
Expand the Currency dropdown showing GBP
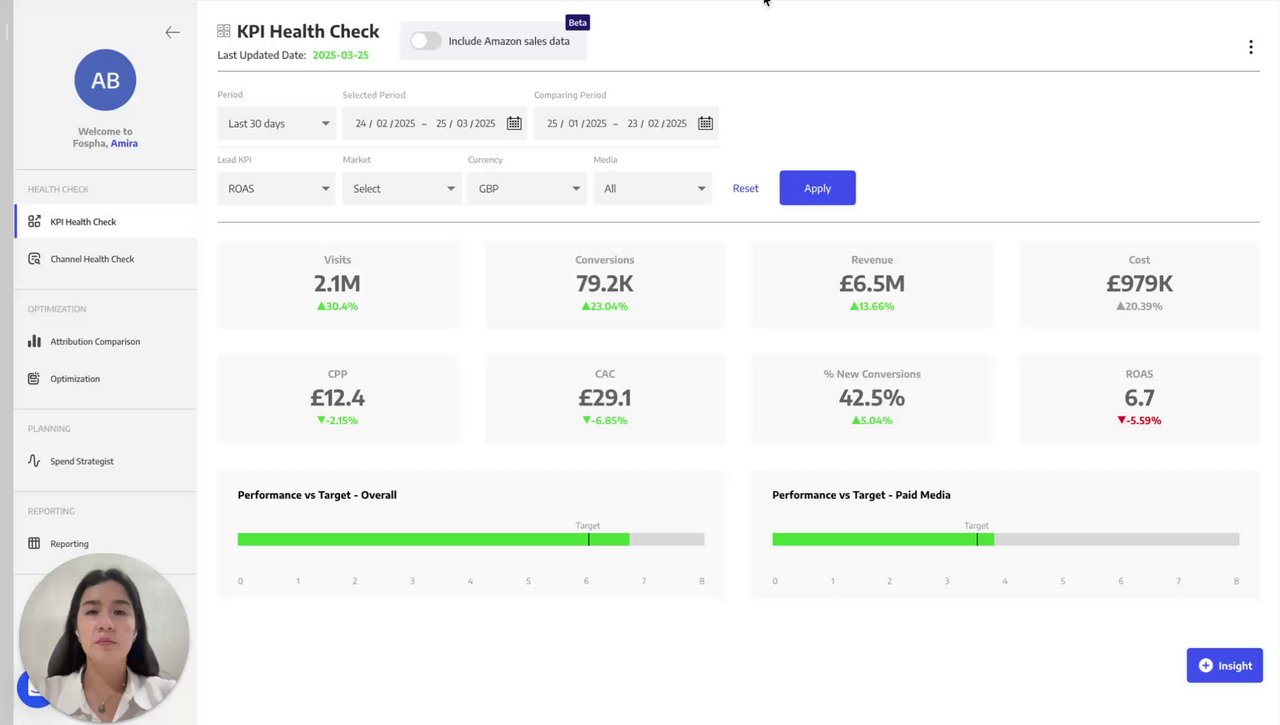coord(527,188)
